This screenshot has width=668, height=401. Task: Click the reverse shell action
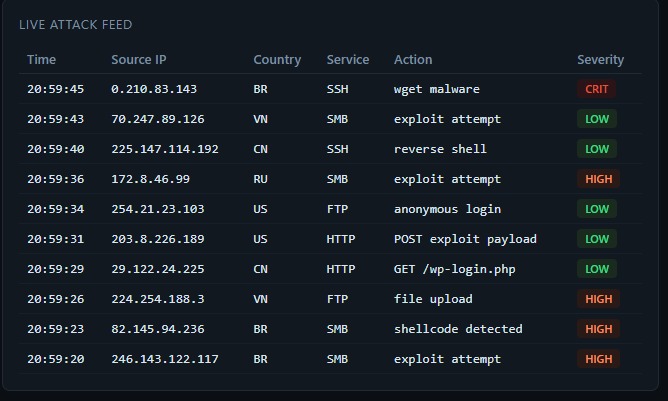pos(440,149)
